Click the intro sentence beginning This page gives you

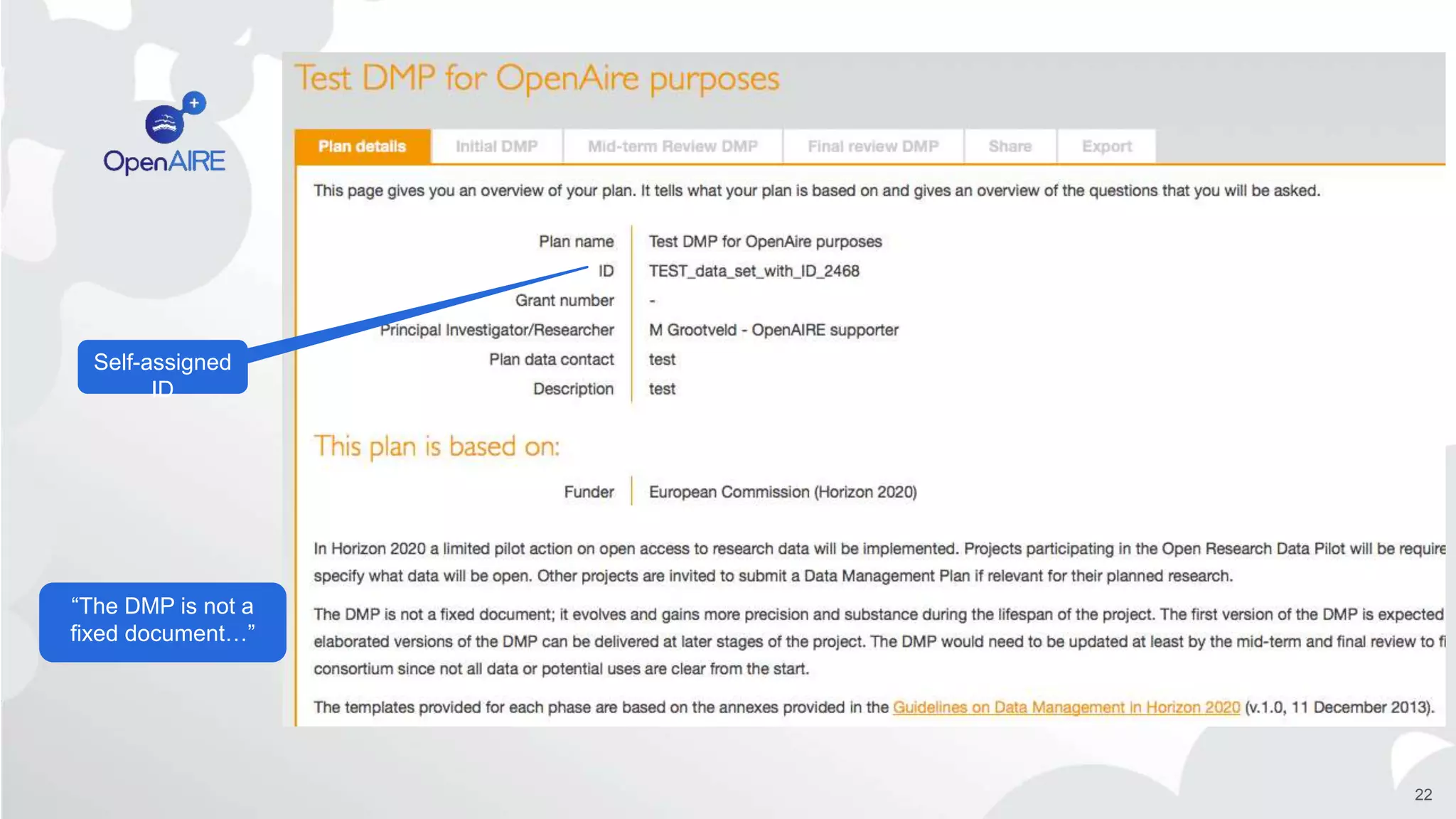(817, 191)
